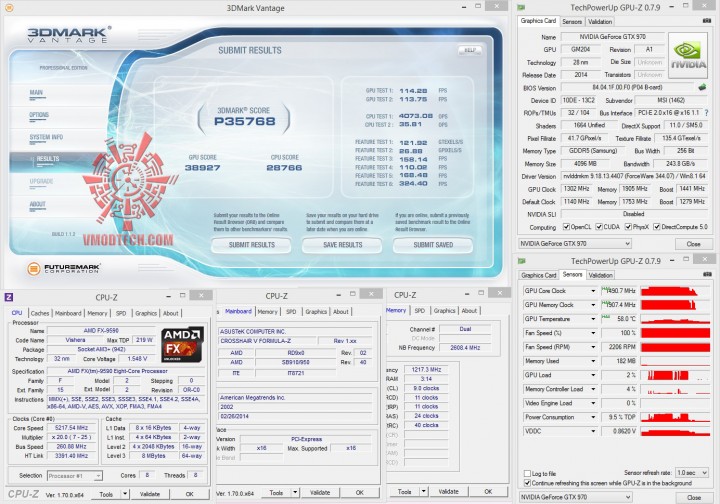
Task: Click the SUBMIT RESULTS button
Action: point(251,245)
